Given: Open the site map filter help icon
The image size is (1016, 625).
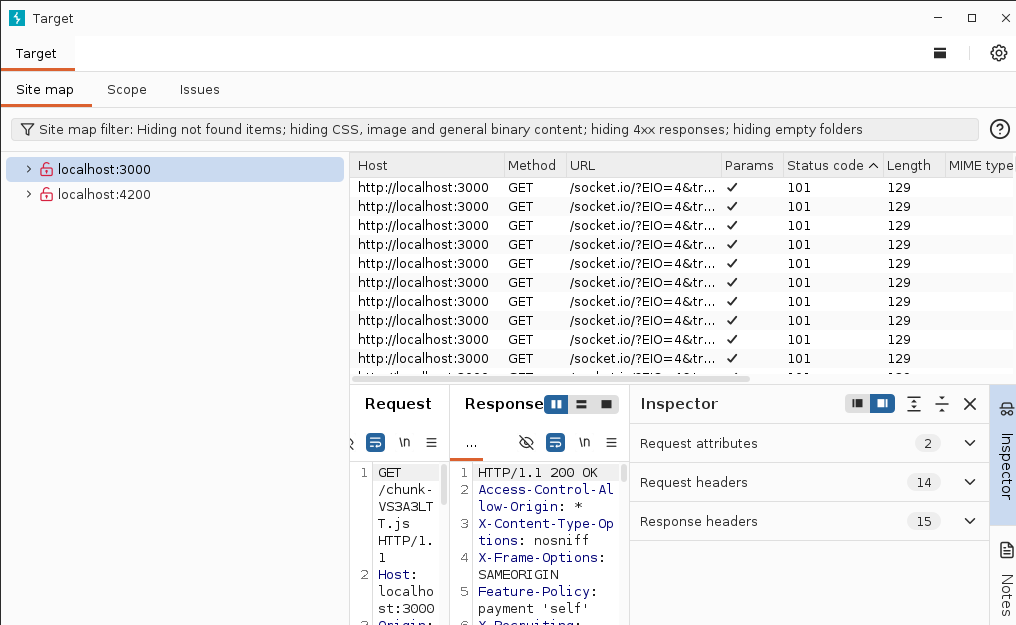Looking at the screenshot, I should coord(999,130).
